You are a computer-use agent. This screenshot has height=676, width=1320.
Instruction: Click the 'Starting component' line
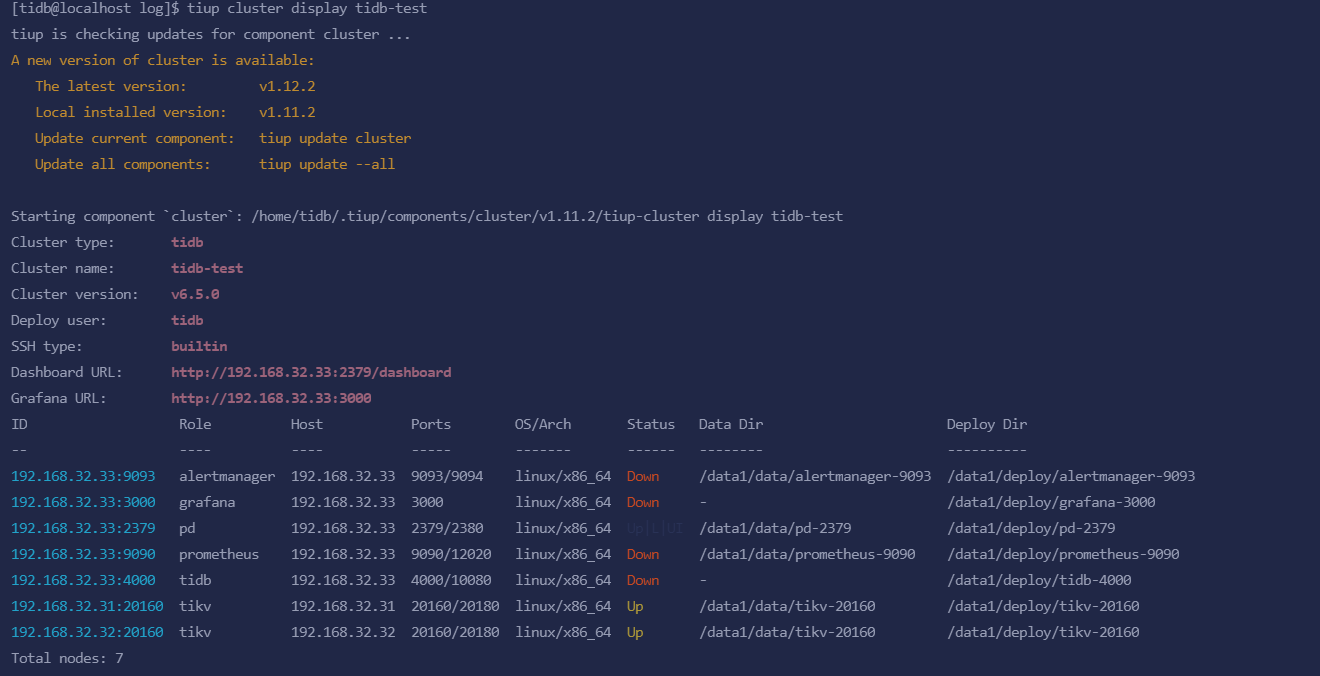(x=427, y=216)
